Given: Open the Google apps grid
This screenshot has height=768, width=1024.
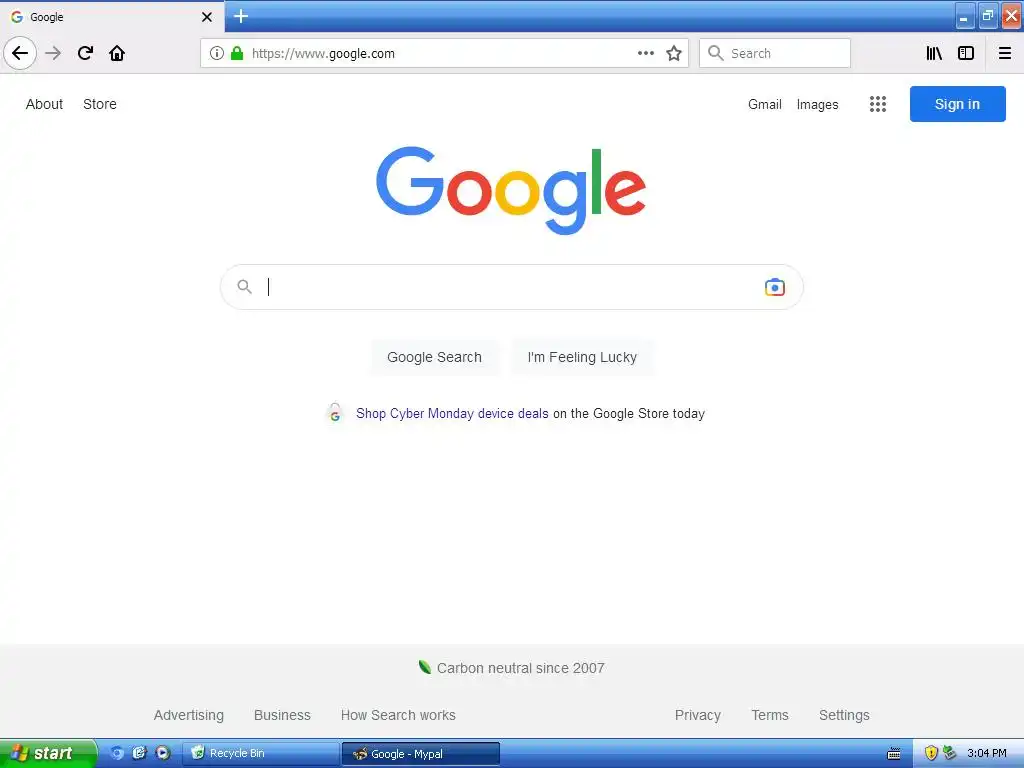Looking at the screenshot, I should point(878,104).
